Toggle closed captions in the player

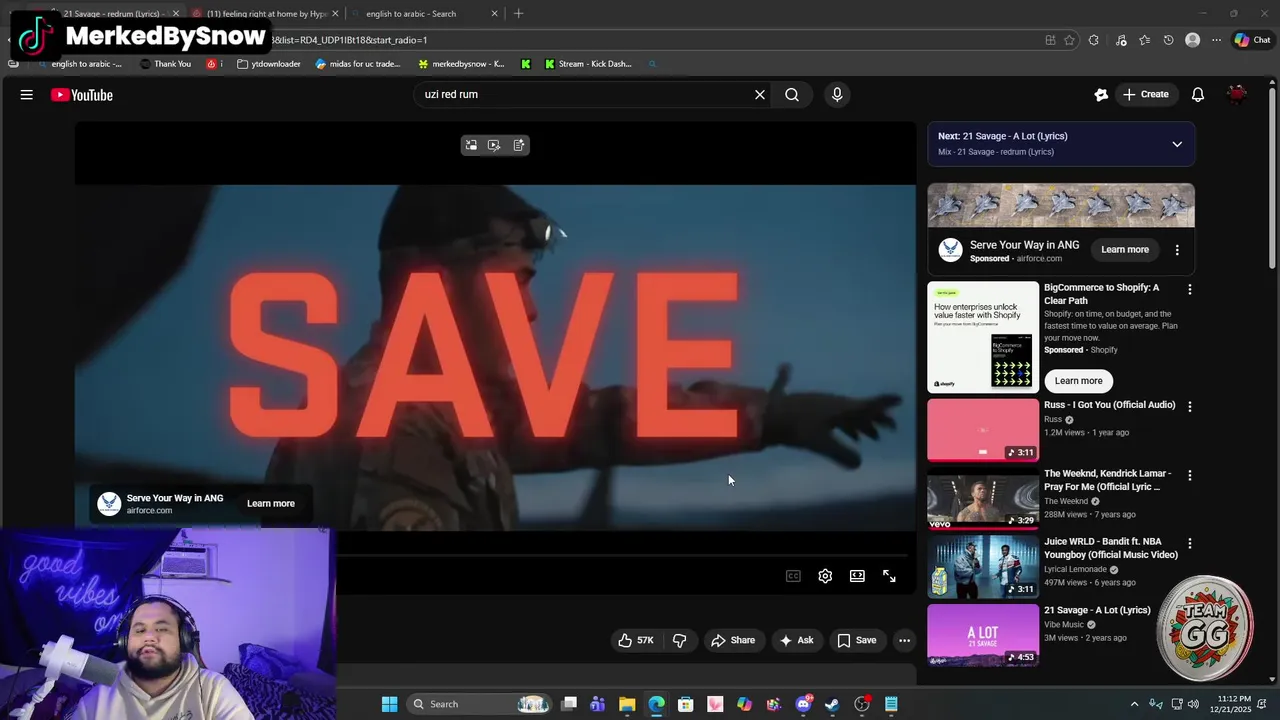[793, 576]
